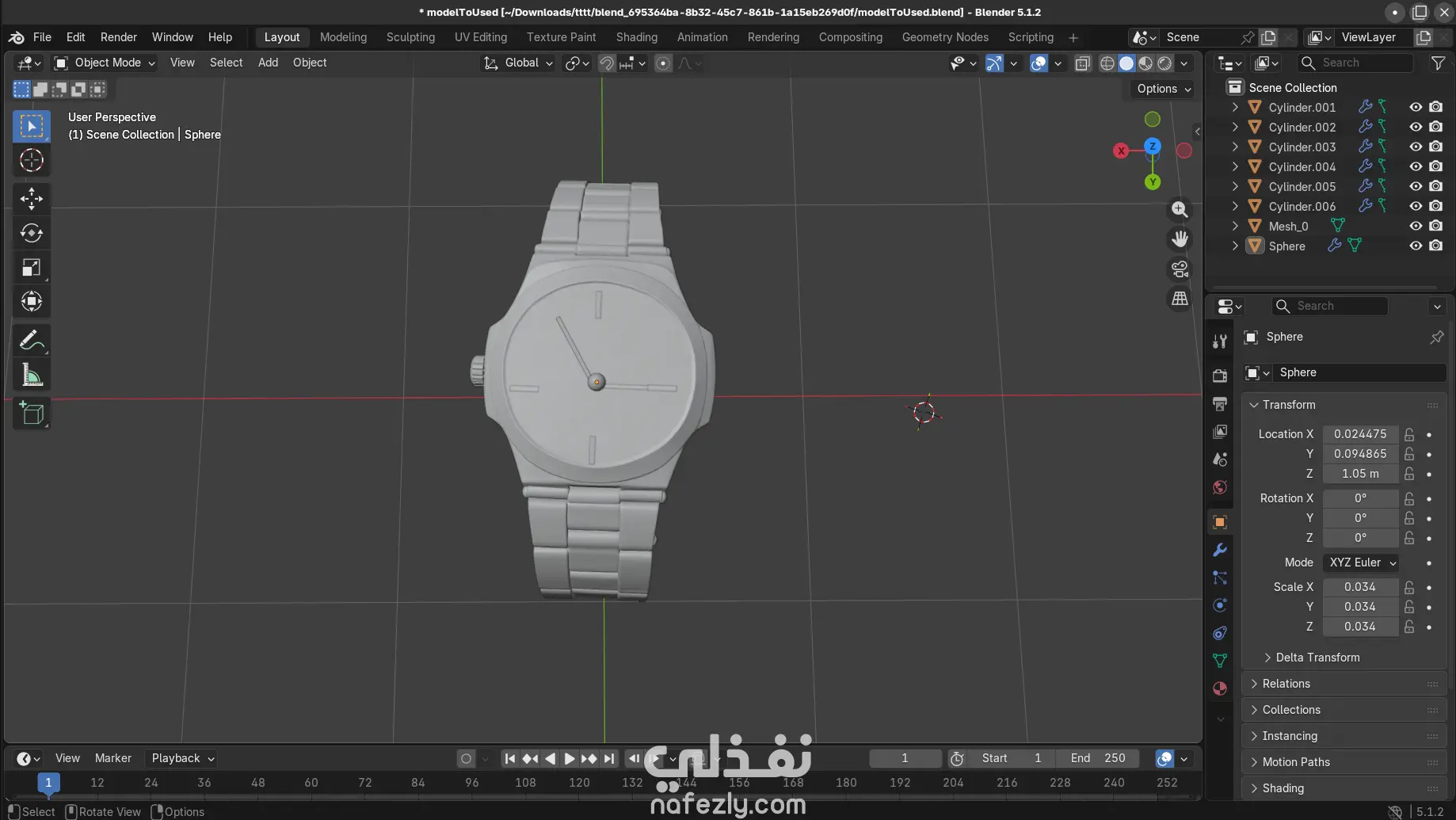Click the X axis red gizmo handle
The width and height of the screenshot is (1456, 820).
click(x=1121, y=151)
